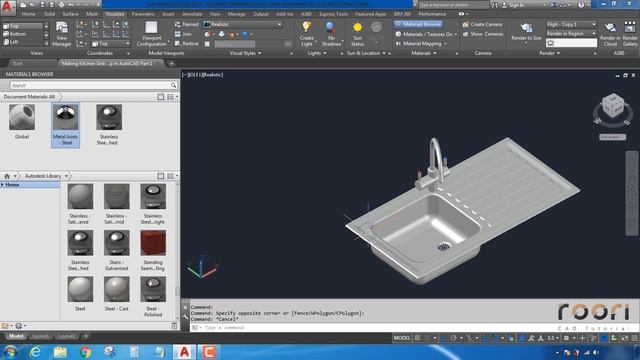The image size is (640, 360).
Task: Select the Bottom view in Views list
Action: click(22, 34)
